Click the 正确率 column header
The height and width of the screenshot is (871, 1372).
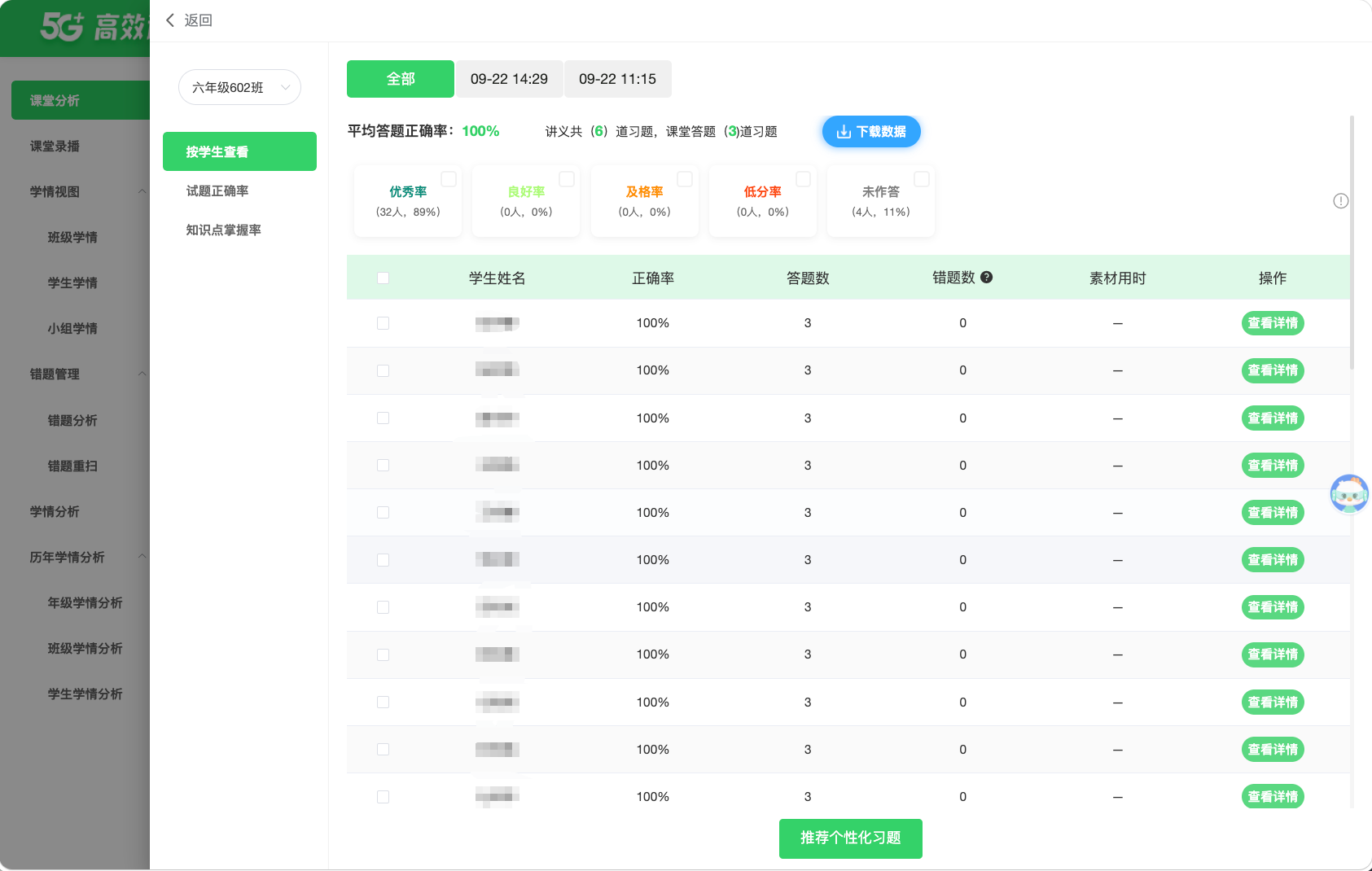click(x=653, y=278)
